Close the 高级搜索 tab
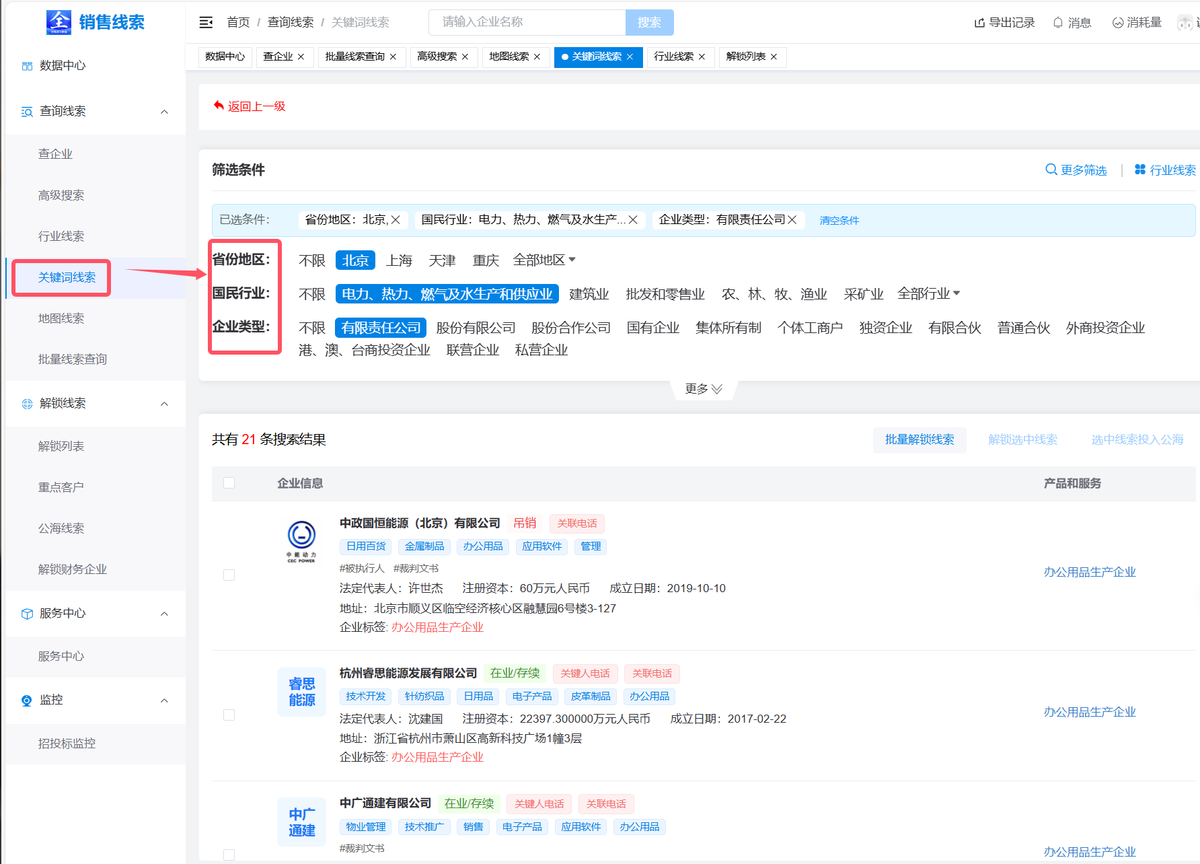 465,57
